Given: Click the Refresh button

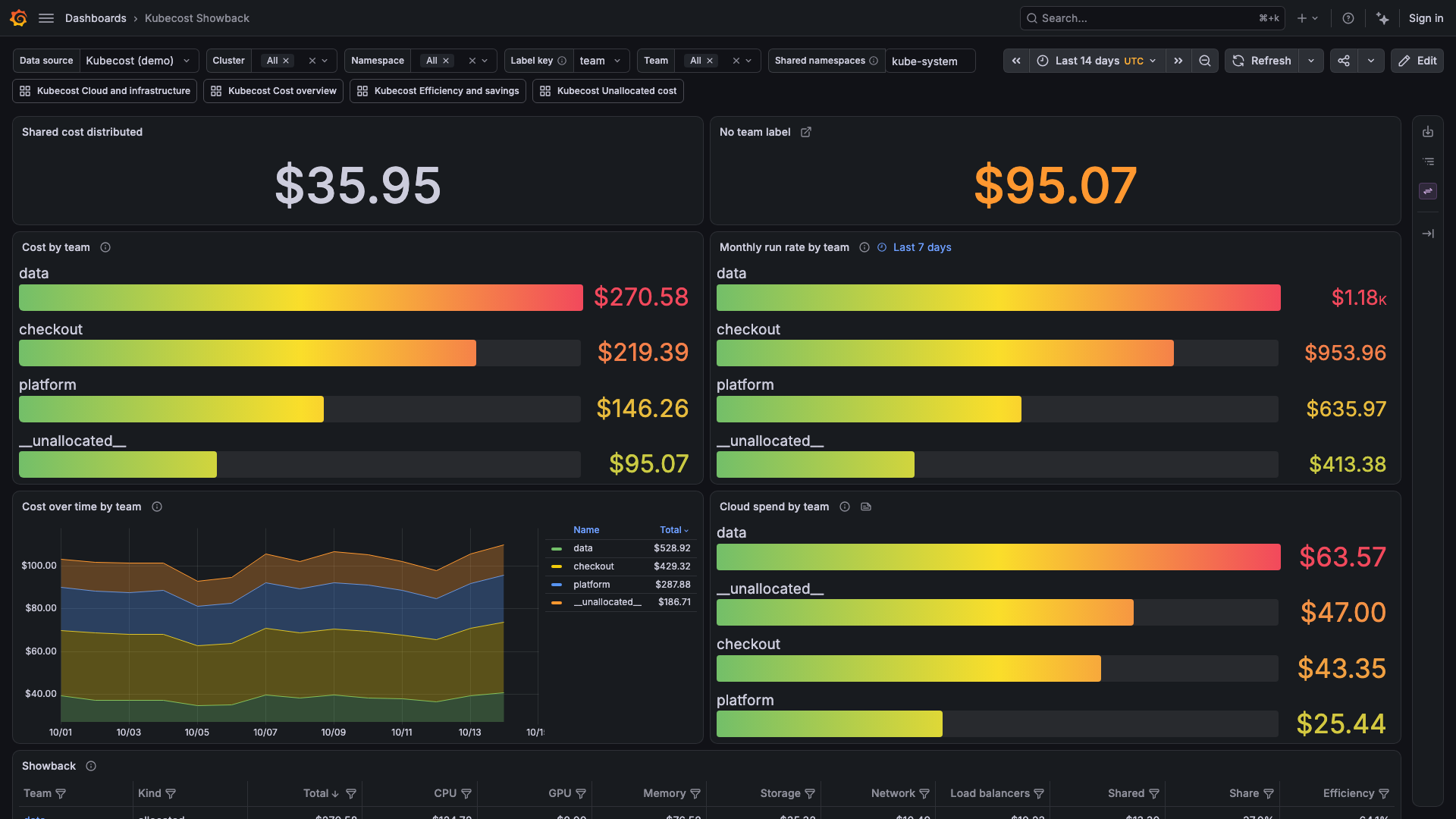Looking at the screenshot, I should coord(1262,61).
